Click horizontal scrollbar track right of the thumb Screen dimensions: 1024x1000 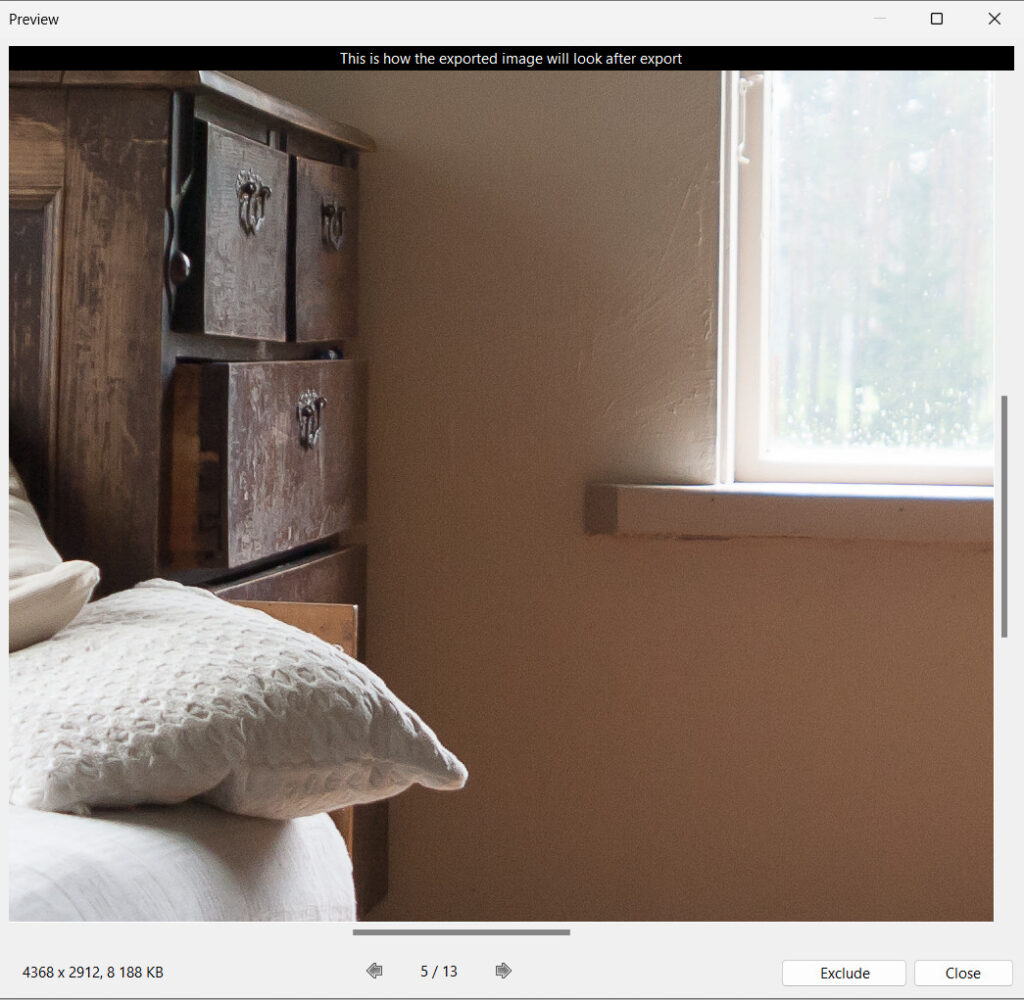(780, 932)
